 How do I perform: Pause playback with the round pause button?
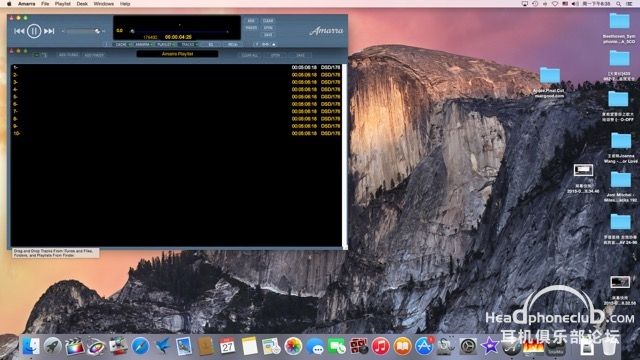tap(34, 31)
